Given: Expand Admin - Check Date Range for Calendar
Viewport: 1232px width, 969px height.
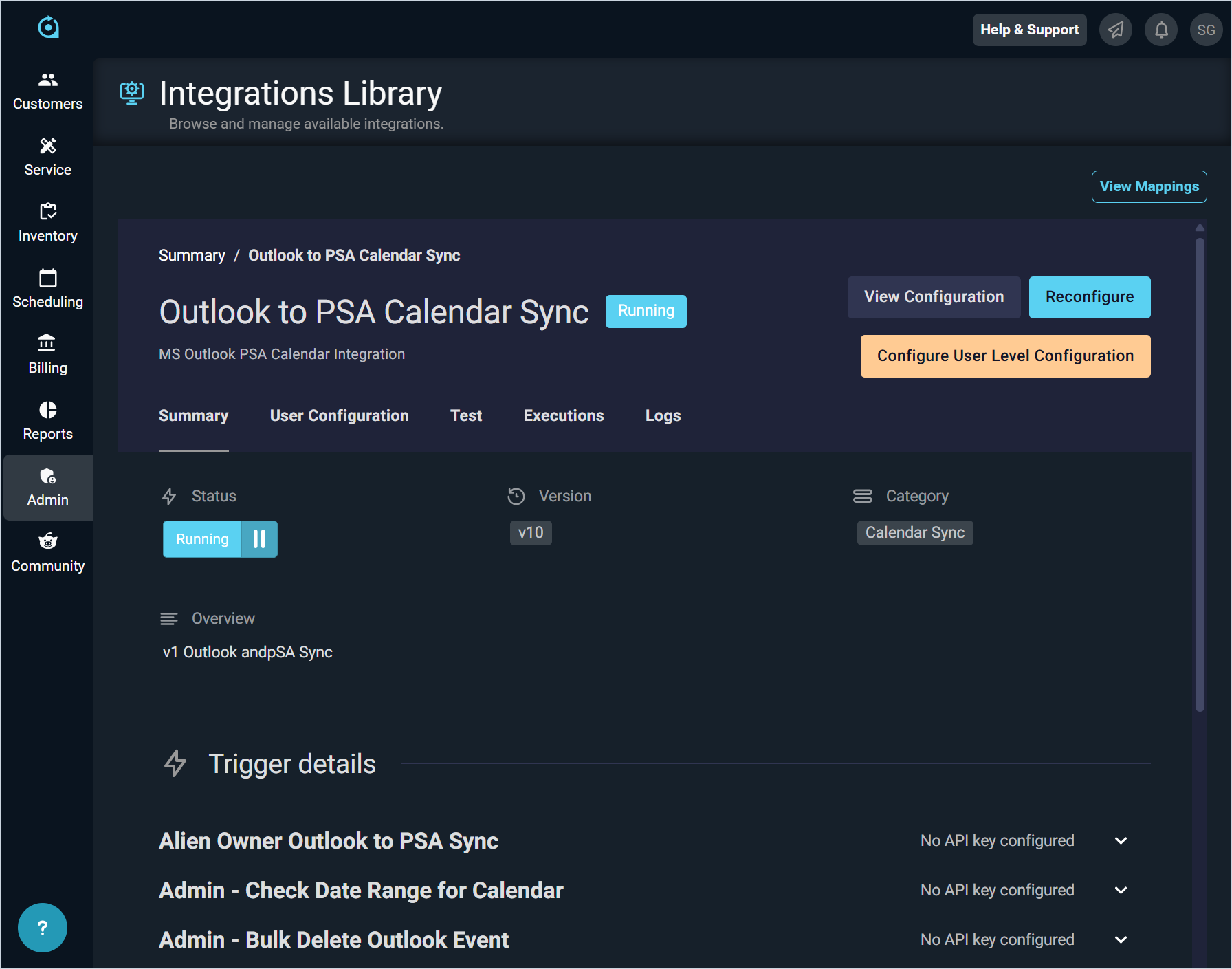Looking at the screenshot, I should click(1121, 891).
